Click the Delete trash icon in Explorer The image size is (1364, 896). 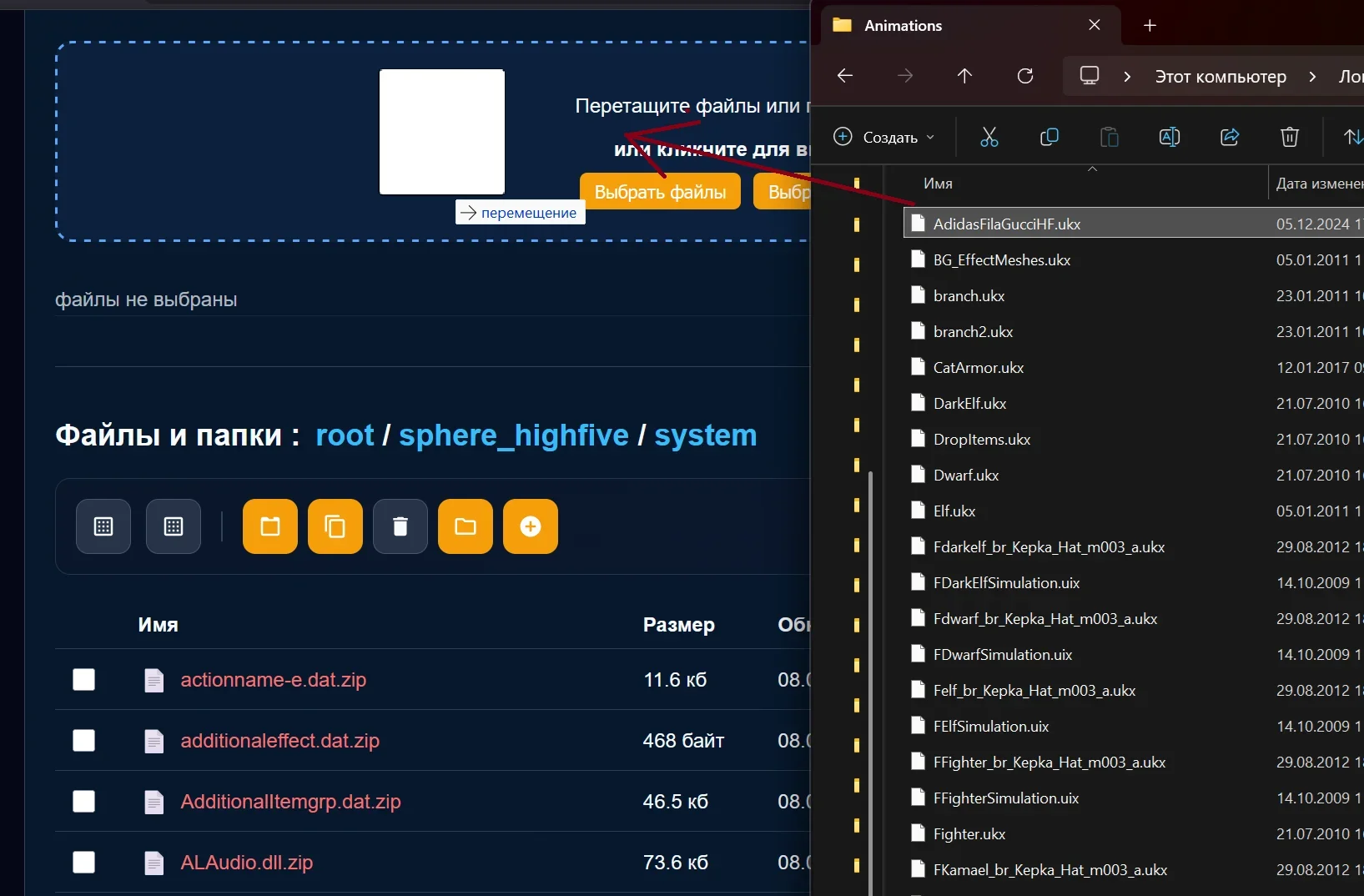point(1290,137)
